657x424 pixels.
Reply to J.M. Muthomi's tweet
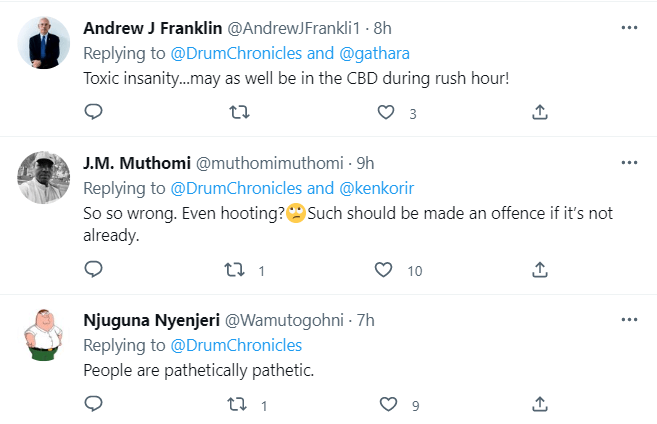[93, 269]
